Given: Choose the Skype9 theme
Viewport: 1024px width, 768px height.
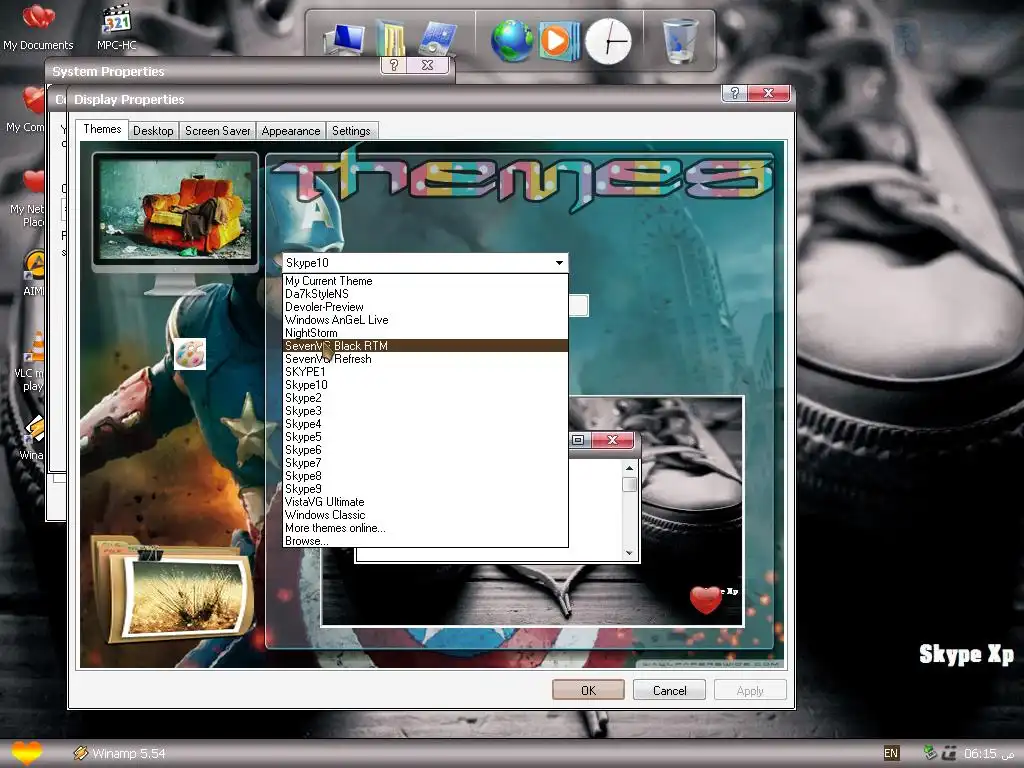Looking at the screenshot, I should pos(425,489).
